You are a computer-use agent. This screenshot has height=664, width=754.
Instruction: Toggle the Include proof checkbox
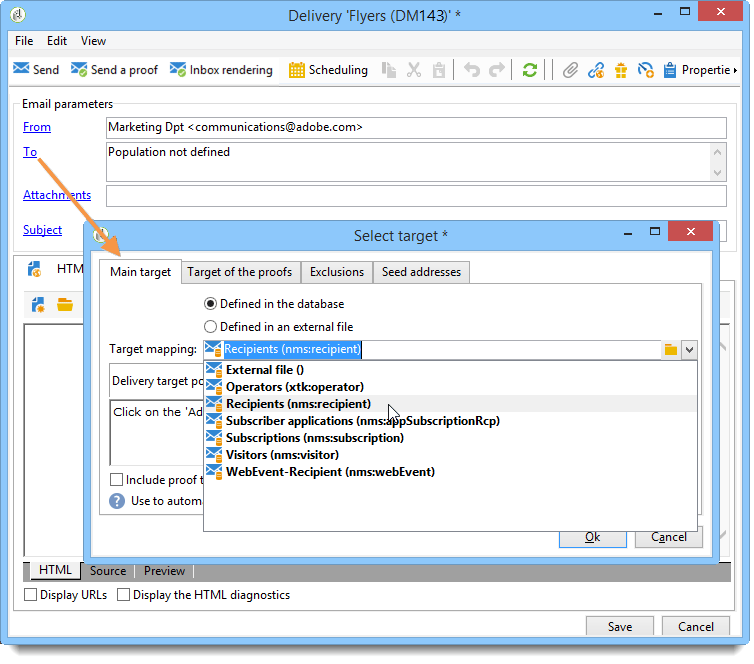coord(116,480)
